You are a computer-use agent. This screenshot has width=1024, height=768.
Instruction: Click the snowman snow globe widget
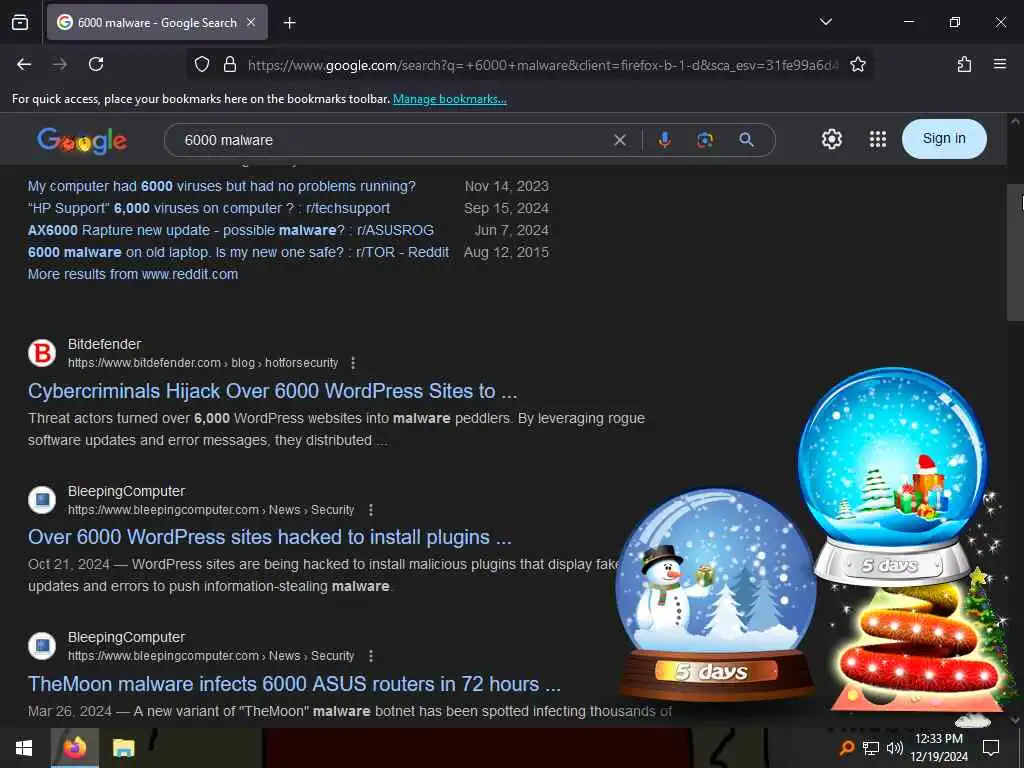[x=716, y=594]
